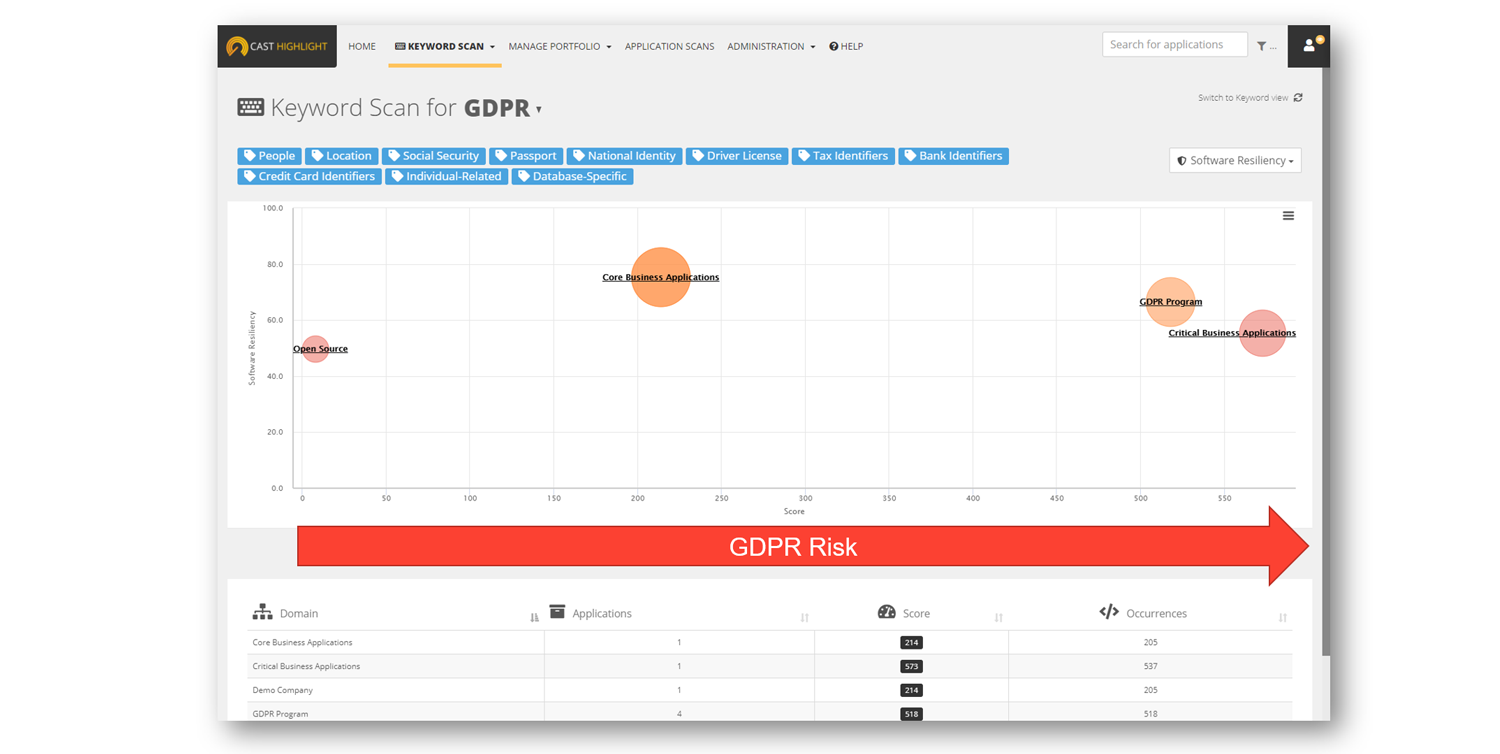Sort table by Applications column
This screenshot has height=754, width=1500.
click(x=804, y=617)
